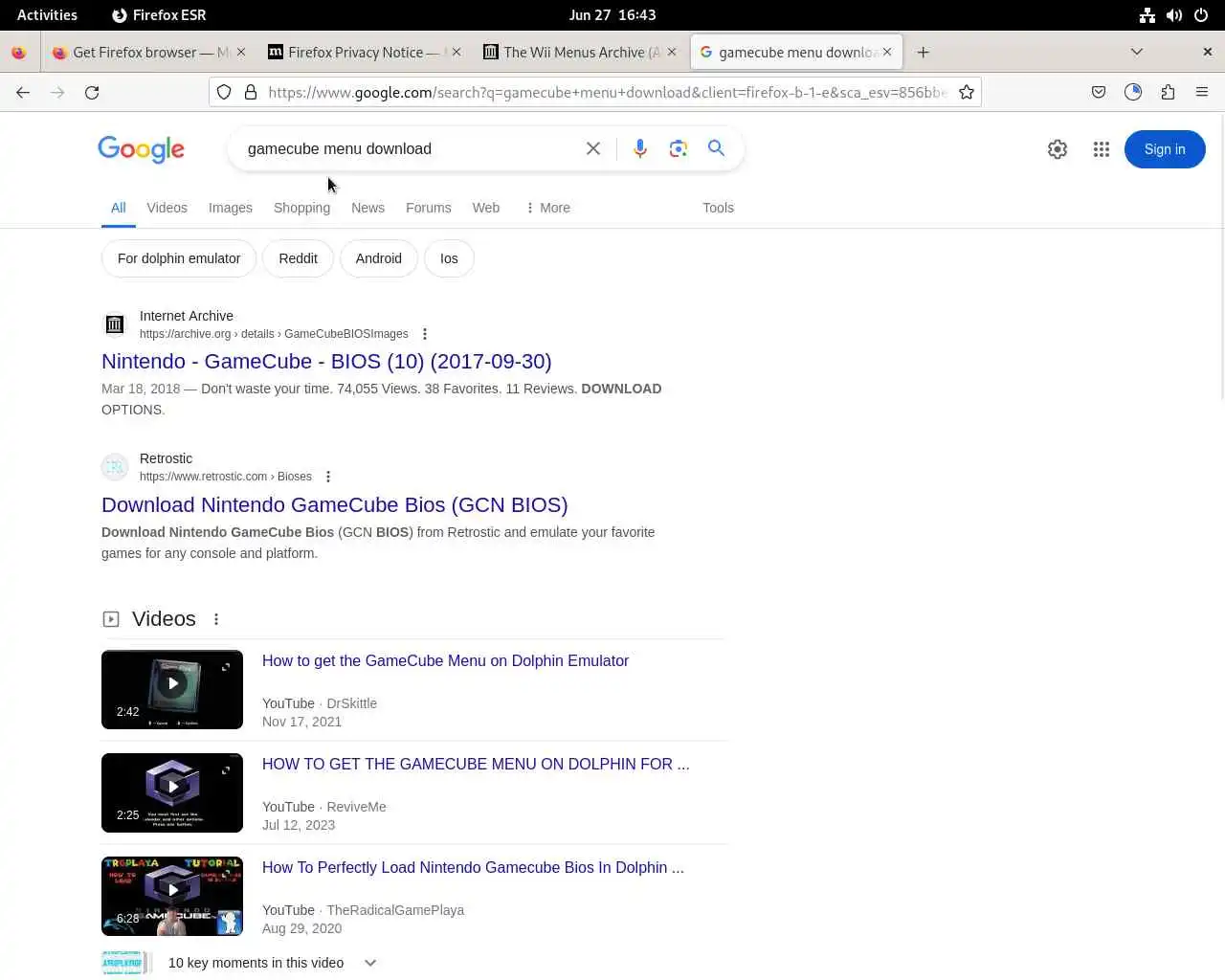Select the Web search tab

pos(486,208)
